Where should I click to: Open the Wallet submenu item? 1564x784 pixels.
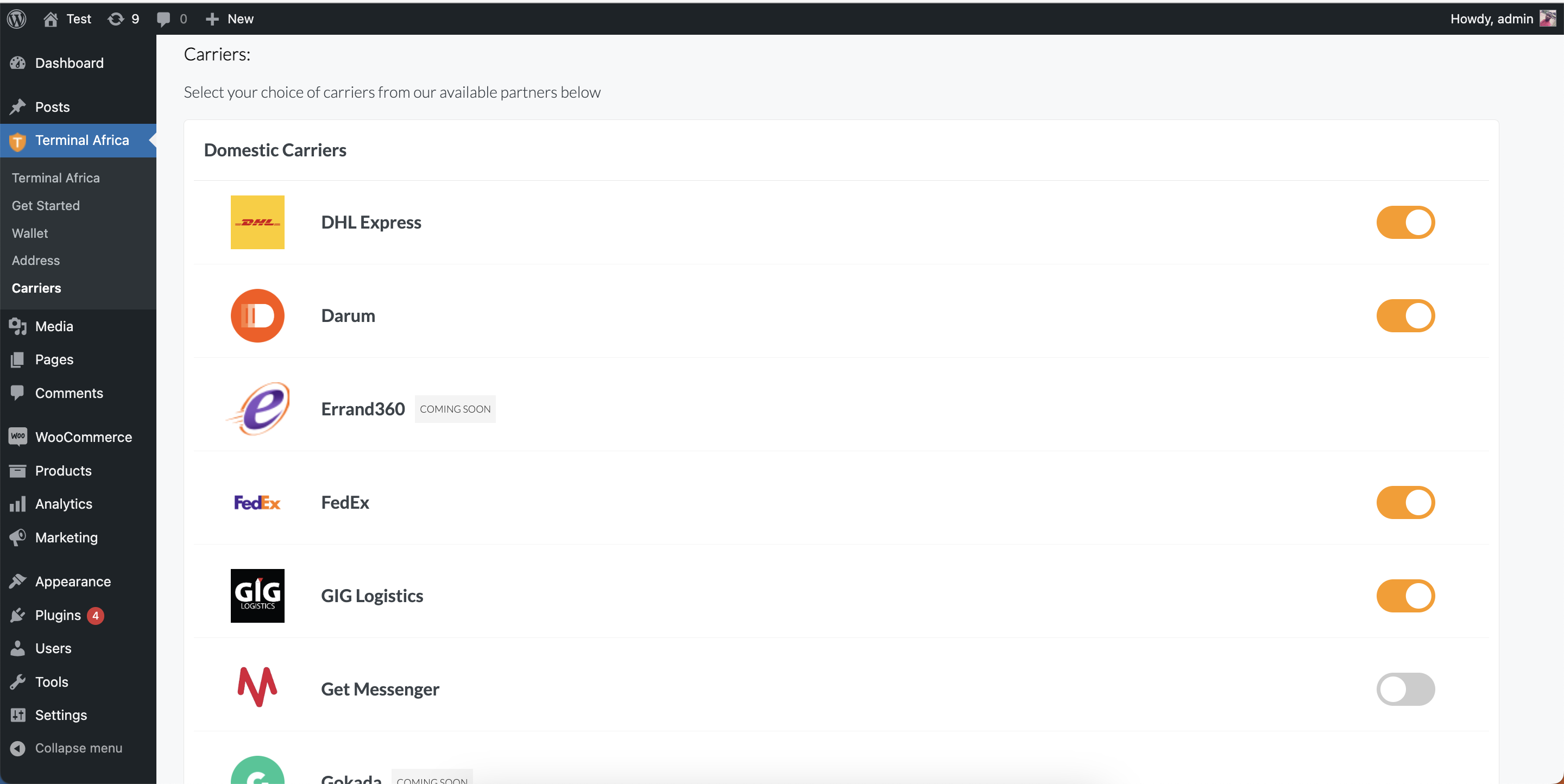[30, 233]
